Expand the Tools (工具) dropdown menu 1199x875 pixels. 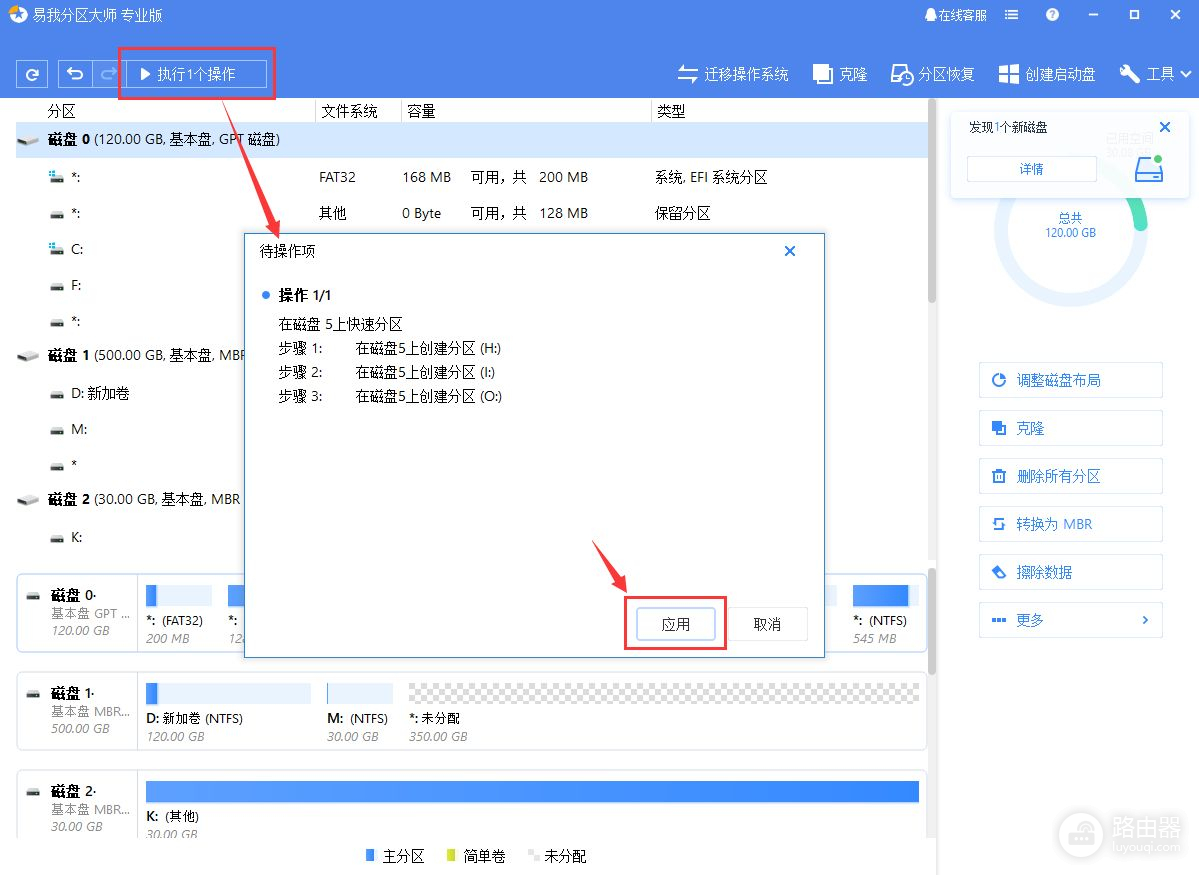(1155, 74)
